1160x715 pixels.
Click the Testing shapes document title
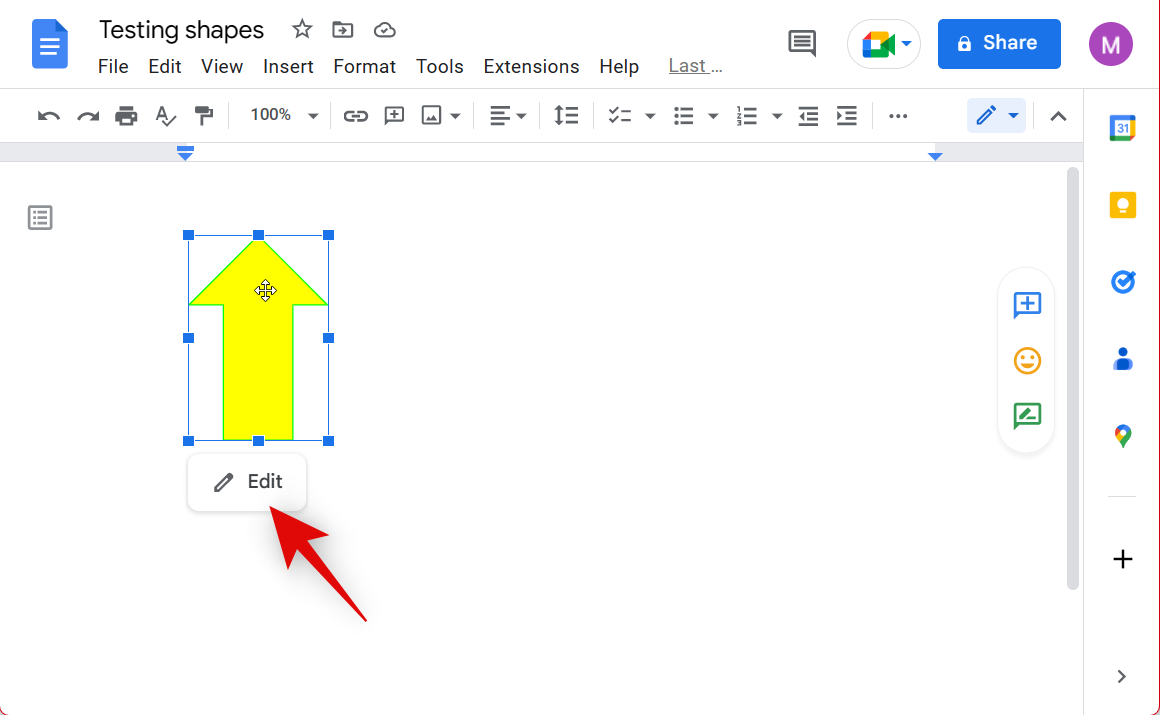(x=181, y=30)
